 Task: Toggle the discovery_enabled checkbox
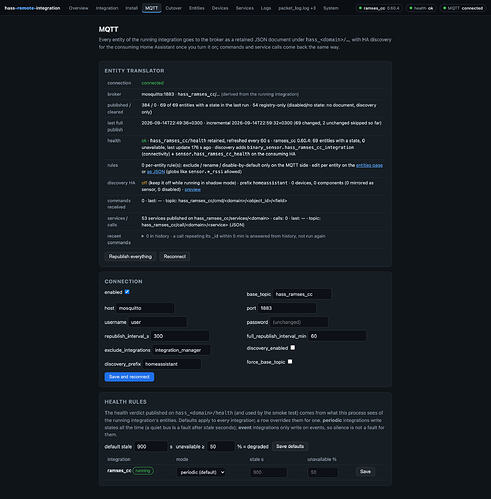pos(292,348)
